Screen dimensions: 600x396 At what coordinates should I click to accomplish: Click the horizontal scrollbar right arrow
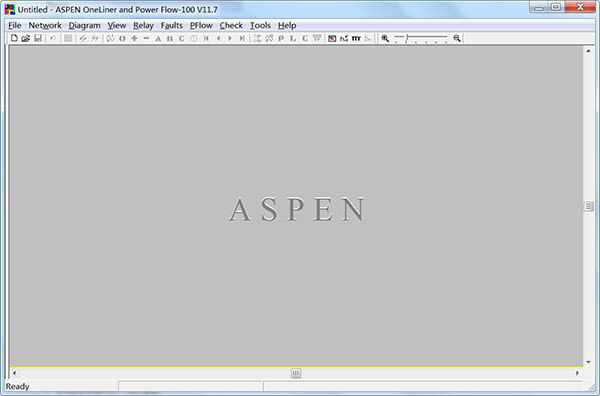pos(577,373)
